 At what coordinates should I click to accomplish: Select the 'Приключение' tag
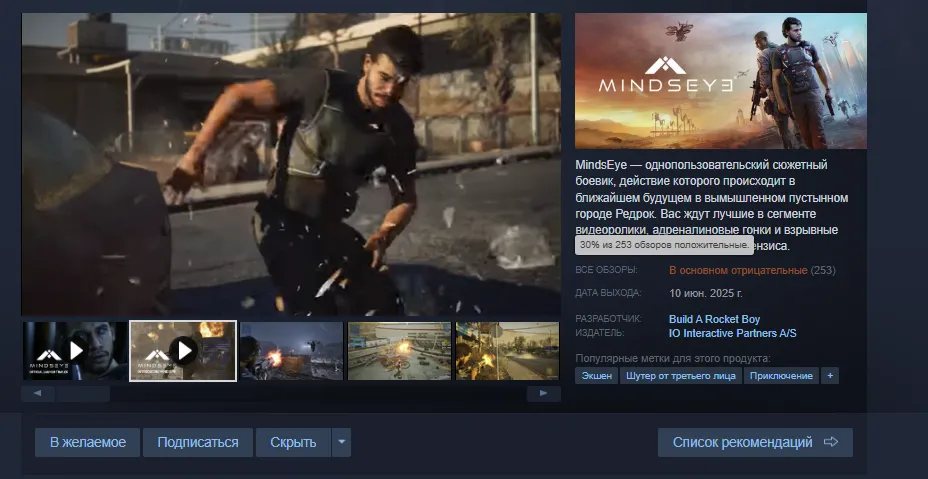(781, 376)
